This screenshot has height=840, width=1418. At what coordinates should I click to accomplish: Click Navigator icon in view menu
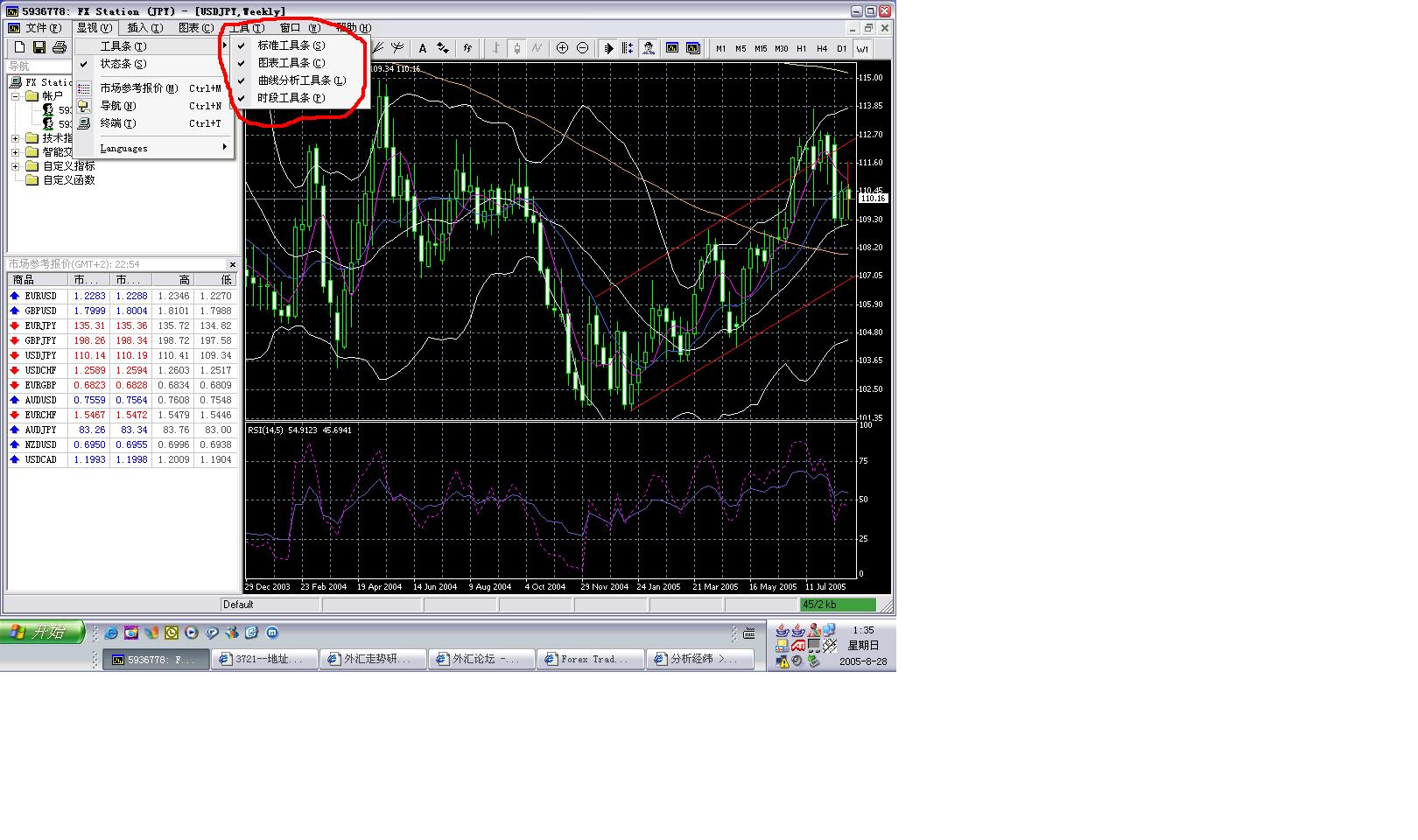pyautogui.click(x=84, y=106)
